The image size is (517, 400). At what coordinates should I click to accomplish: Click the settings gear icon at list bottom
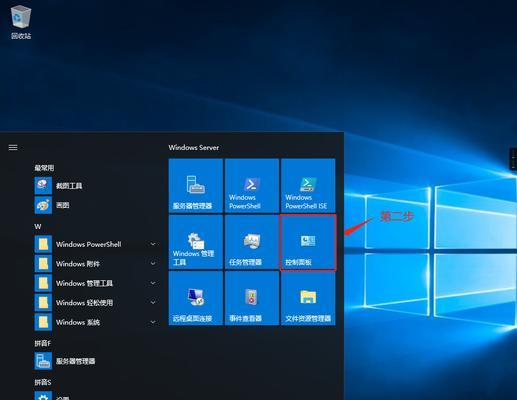pos(43,396)
